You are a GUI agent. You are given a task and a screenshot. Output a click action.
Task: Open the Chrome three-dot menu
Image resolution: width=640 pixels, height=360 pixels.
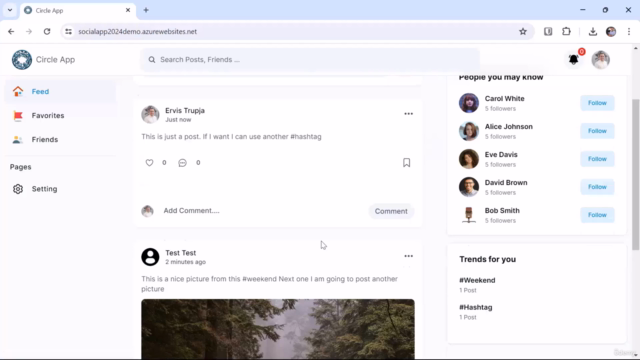click(x=629, y=31)
